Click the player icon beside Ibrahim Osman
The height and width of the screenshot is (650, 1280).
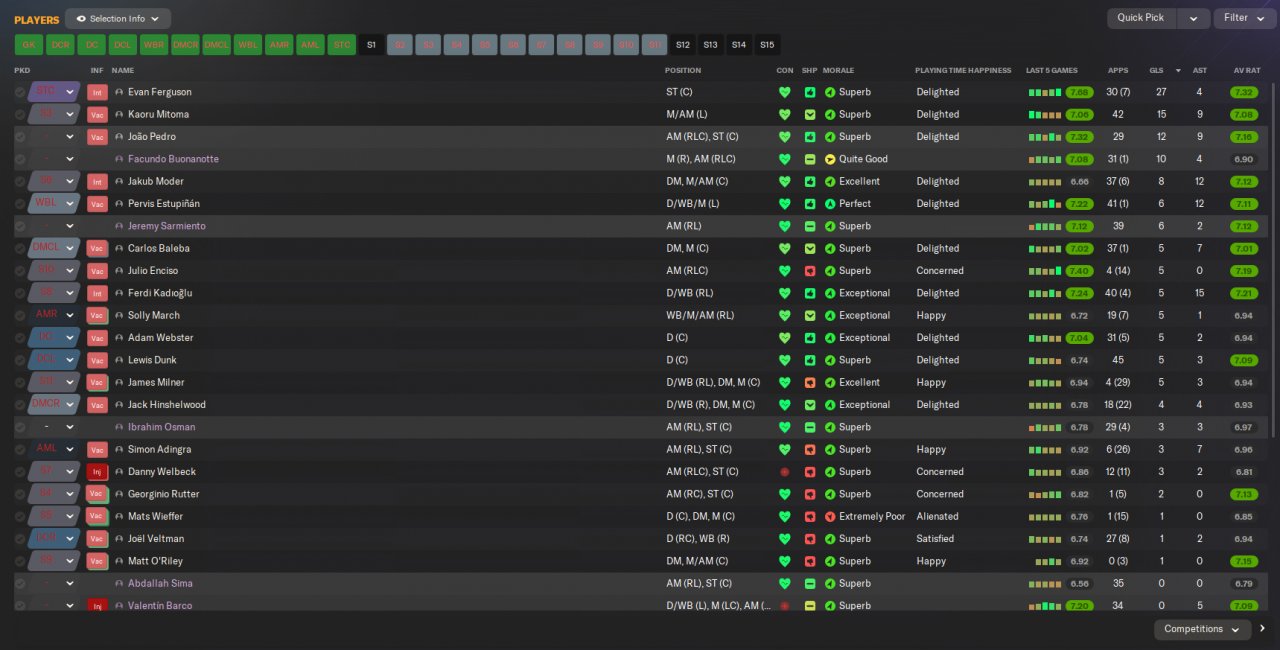coord(119,427)
